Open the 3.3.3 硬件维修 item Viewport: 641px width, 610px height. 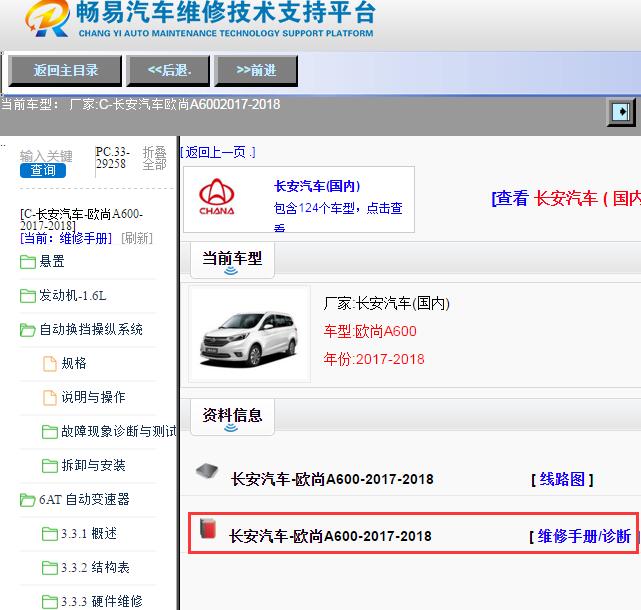pos(102,601)
